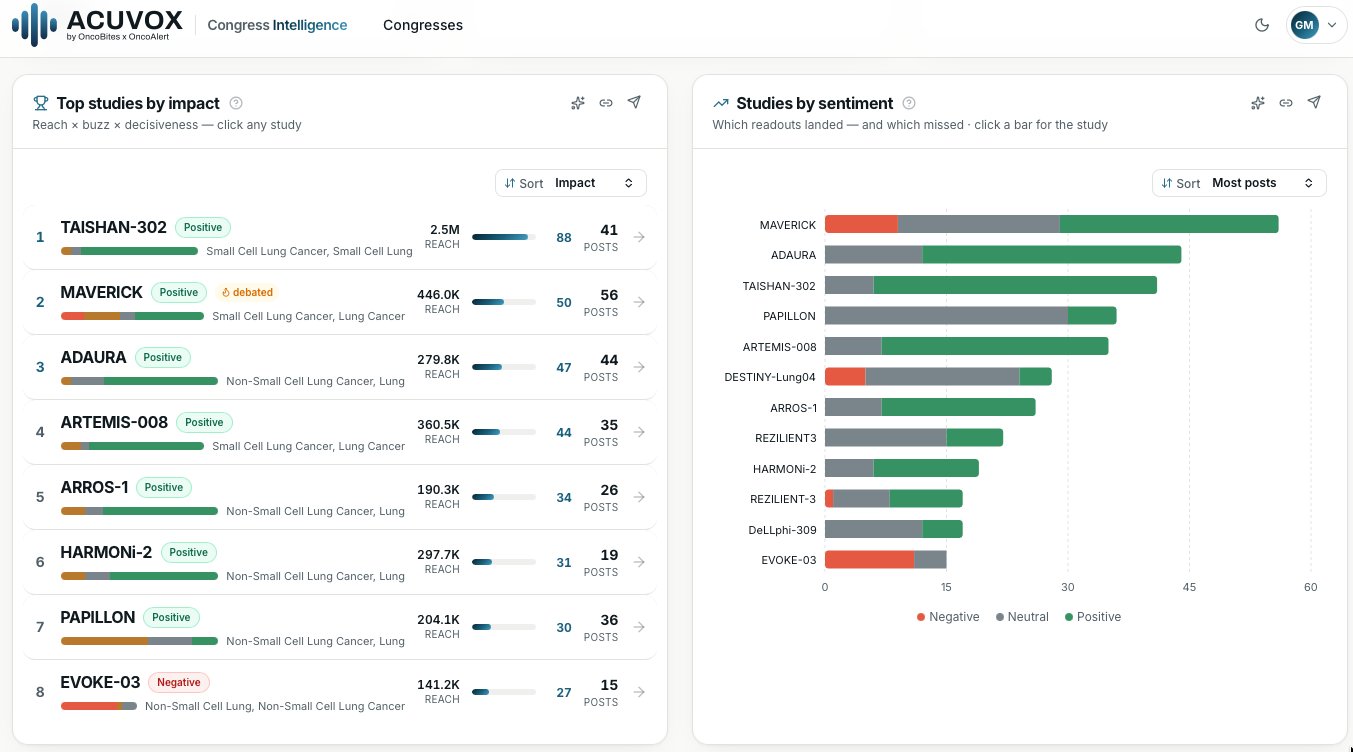Open the Sort Most posts dropdown

coord(1239,183)
